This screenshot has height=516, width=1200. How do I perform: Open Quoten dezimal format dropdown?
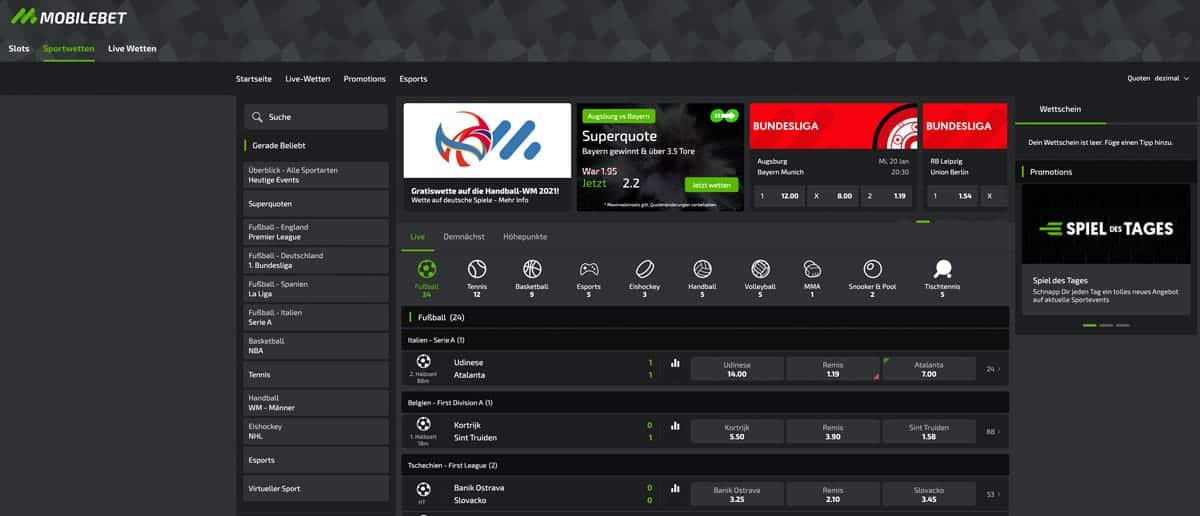point(1158,78)
